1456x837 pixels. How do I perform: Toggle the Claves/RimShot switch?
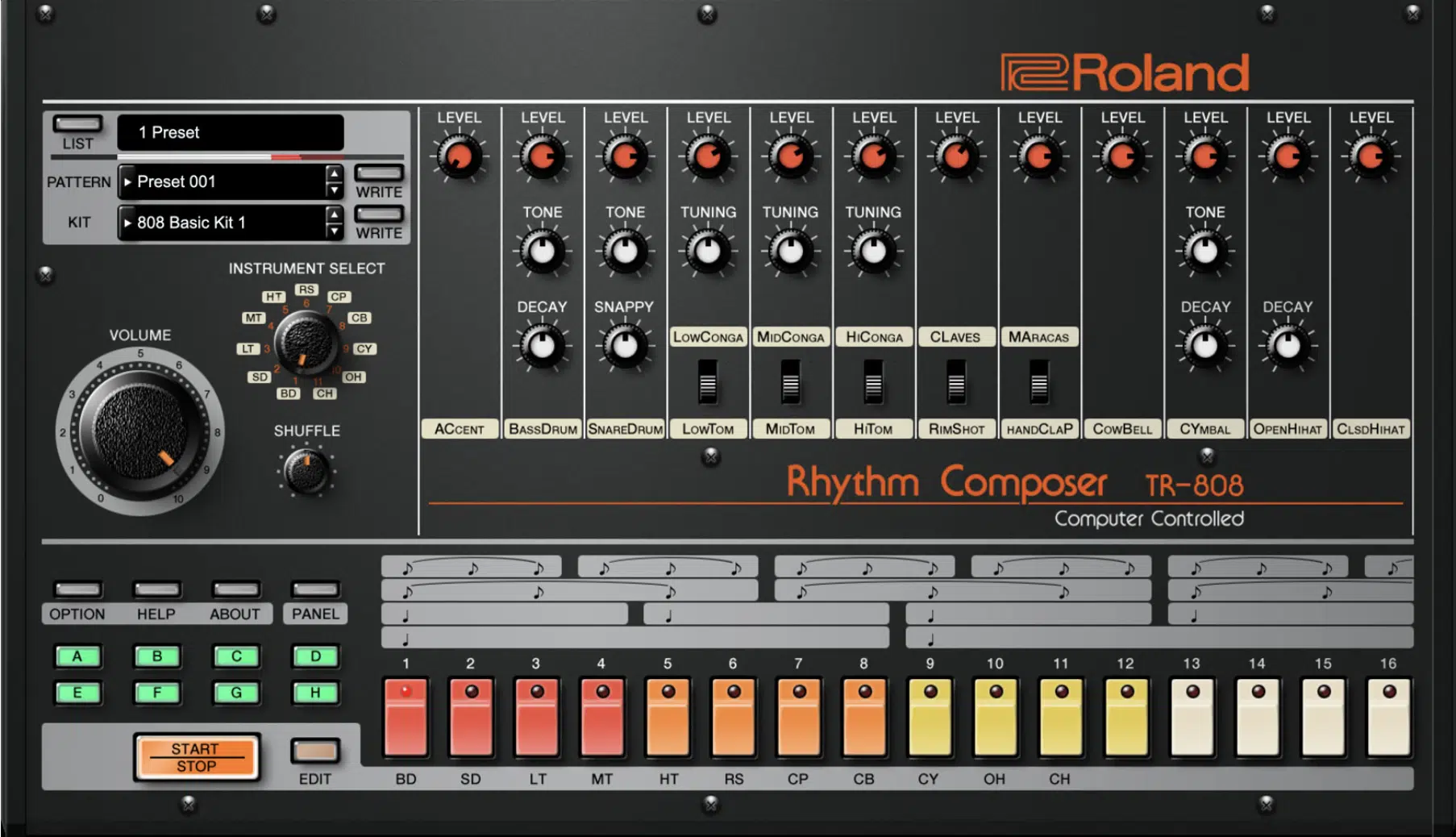click(956, 381)
